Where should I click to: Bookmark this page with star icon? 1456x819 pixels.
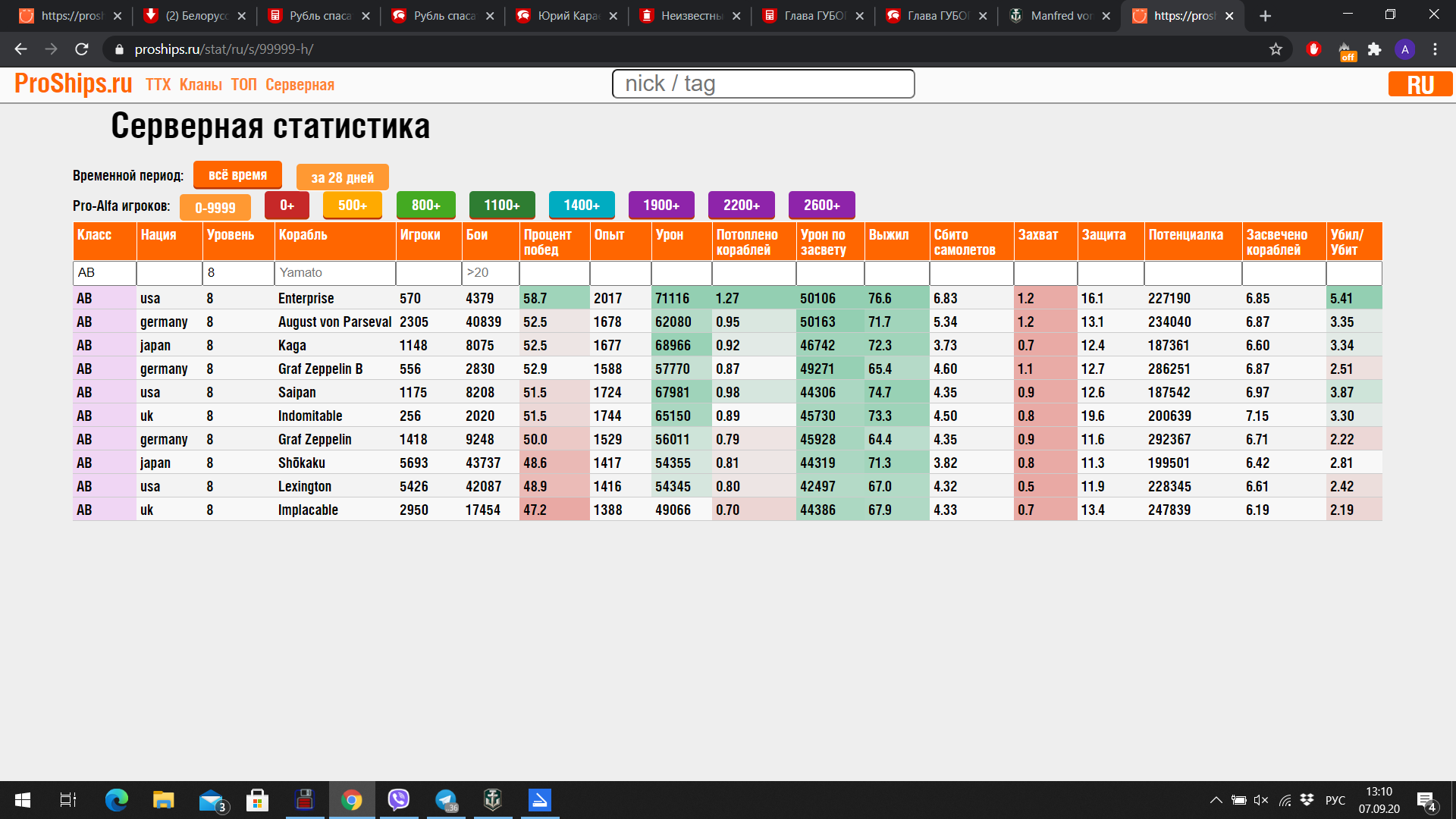(x=1276, y=49)
